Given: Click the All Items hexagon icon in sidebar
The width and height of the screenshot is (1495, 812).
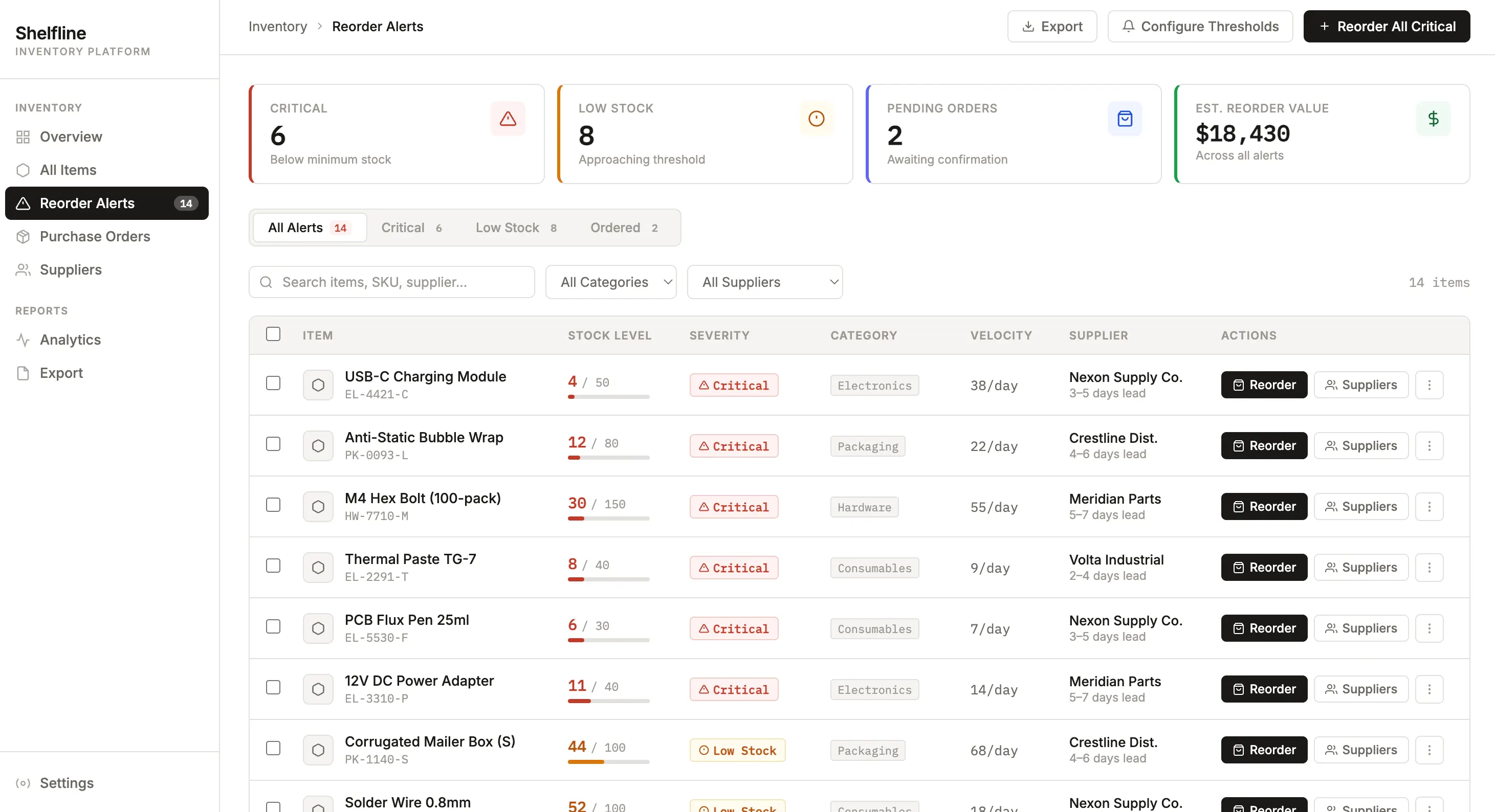Looking at the screenshot, I should 23,170.
